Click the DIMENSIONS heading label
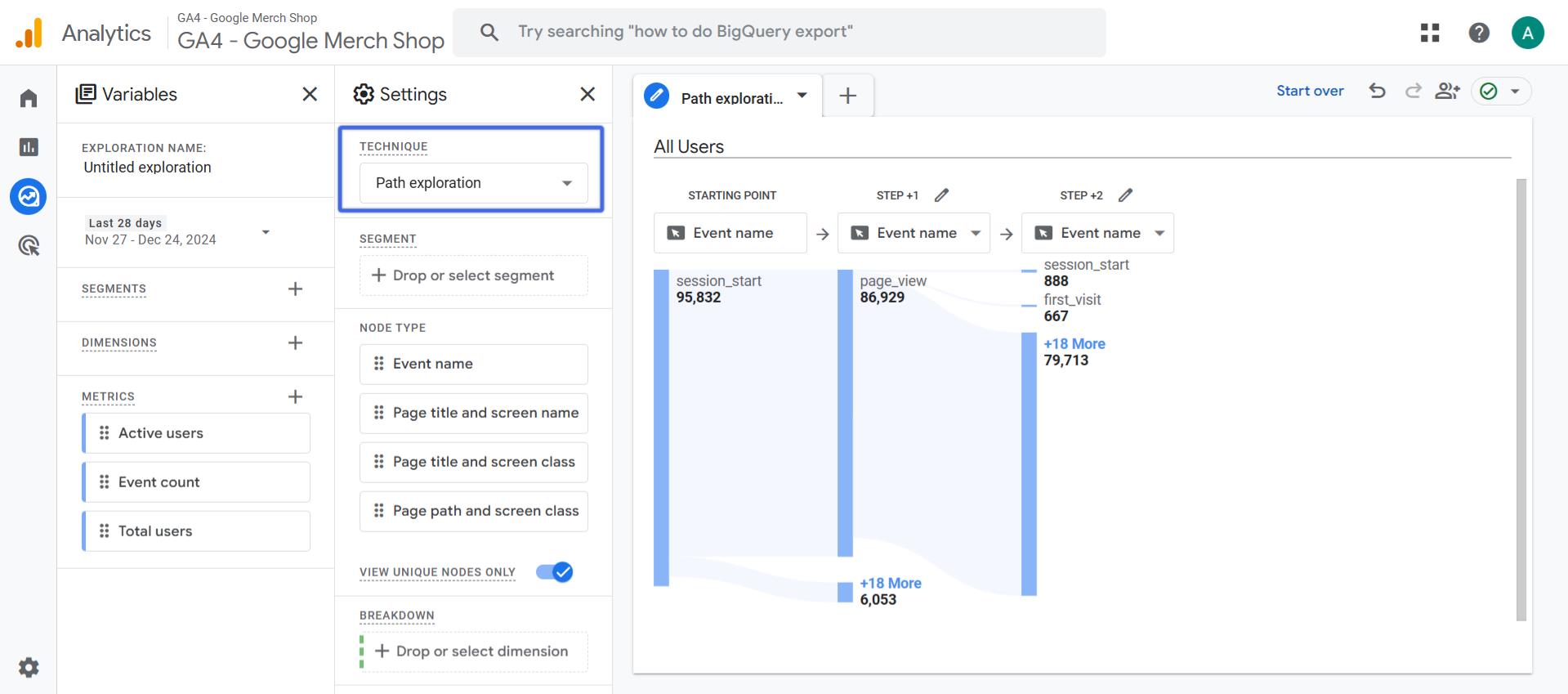Image resolution: width=1568 pixels, height=694 pixels. 119,343
